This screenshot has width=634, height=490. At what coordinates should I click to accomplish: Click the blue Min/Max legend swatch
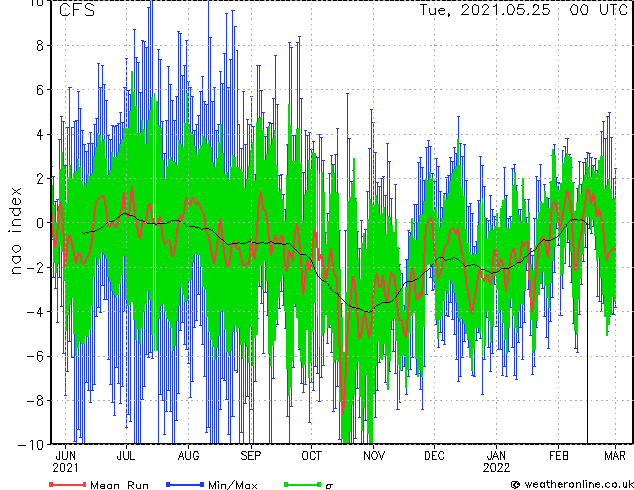point(185,484)
